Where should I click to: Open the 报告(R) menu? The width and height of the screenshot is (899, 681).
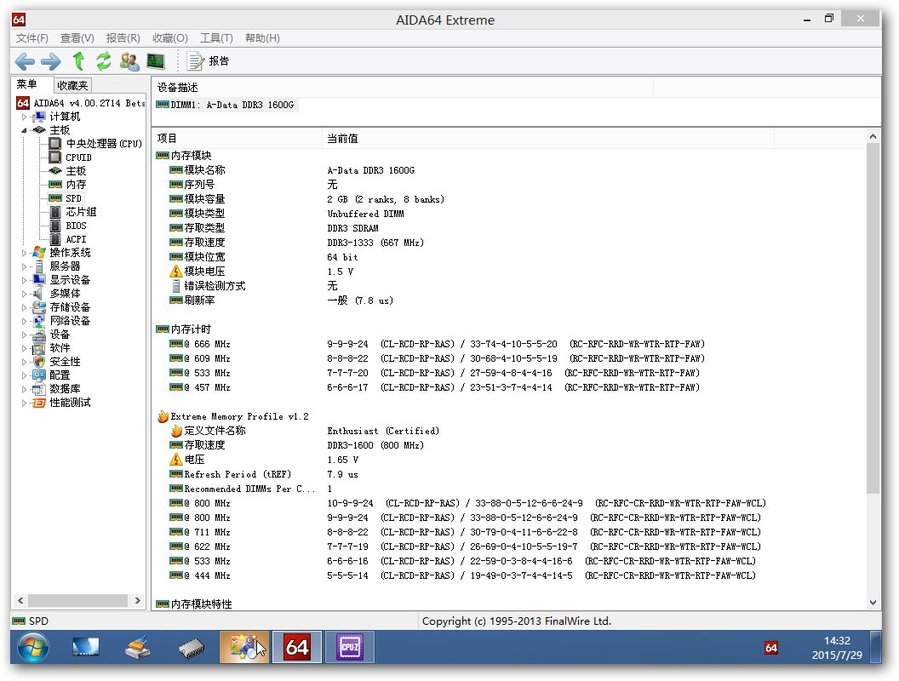tap(123, 38)
